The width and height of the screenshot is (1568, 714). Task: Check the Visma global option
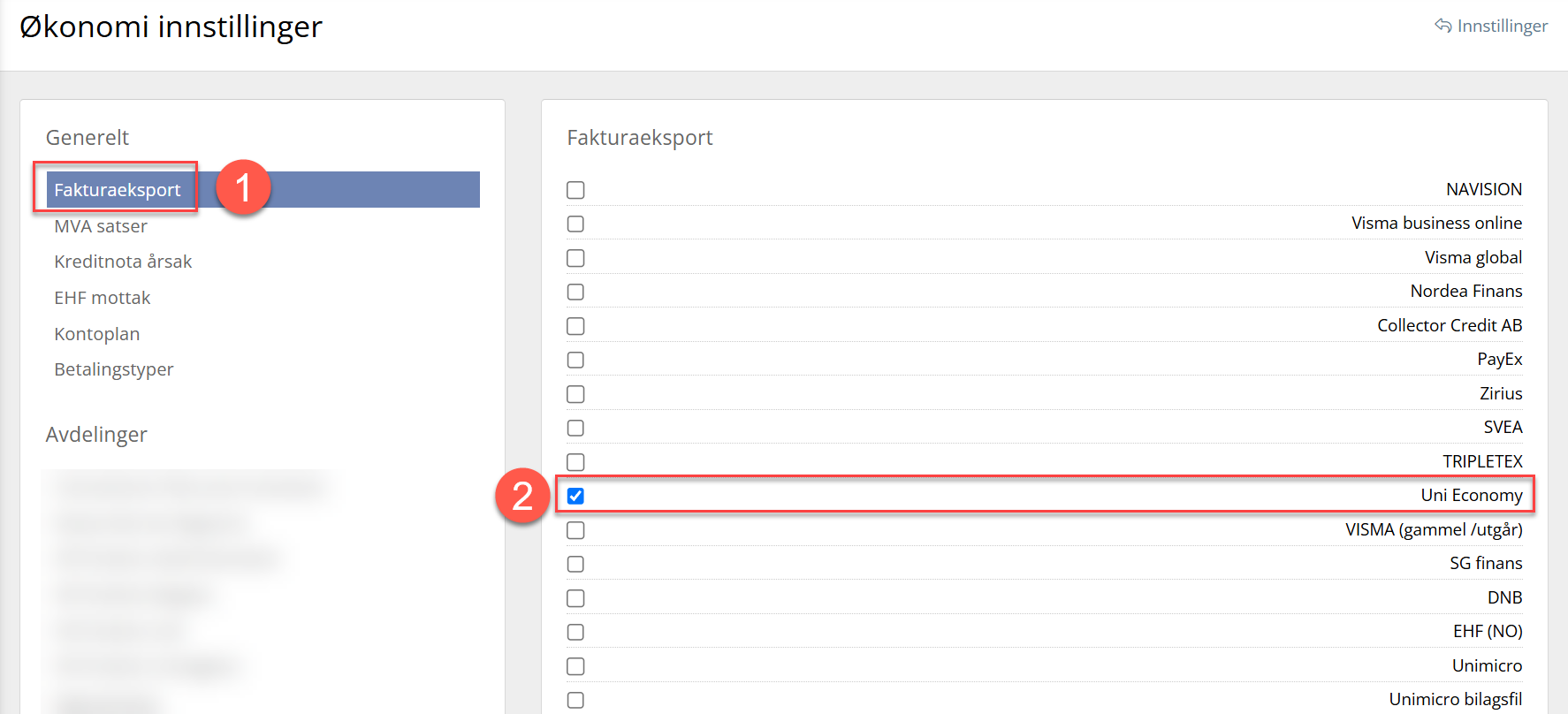point(575,258)
